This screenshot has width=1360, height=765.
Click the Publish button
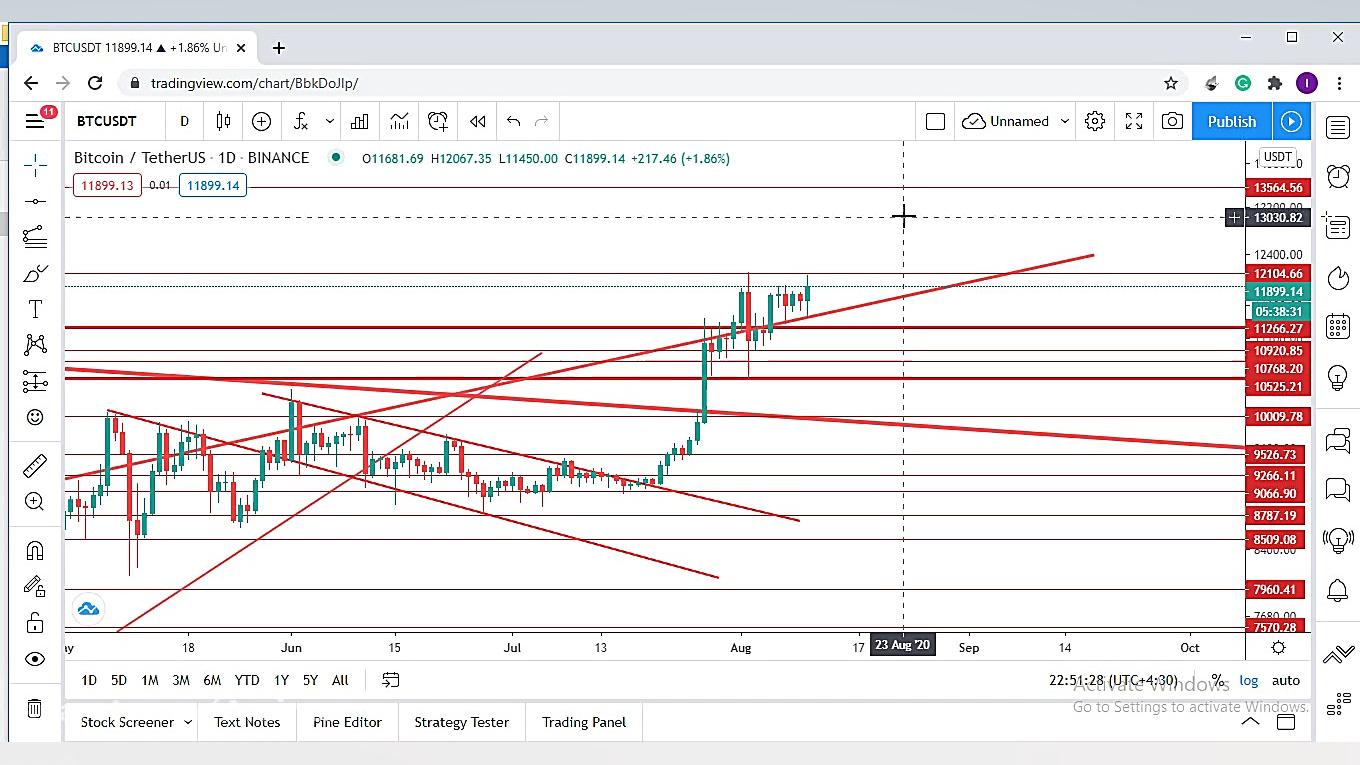(1232, 121)
